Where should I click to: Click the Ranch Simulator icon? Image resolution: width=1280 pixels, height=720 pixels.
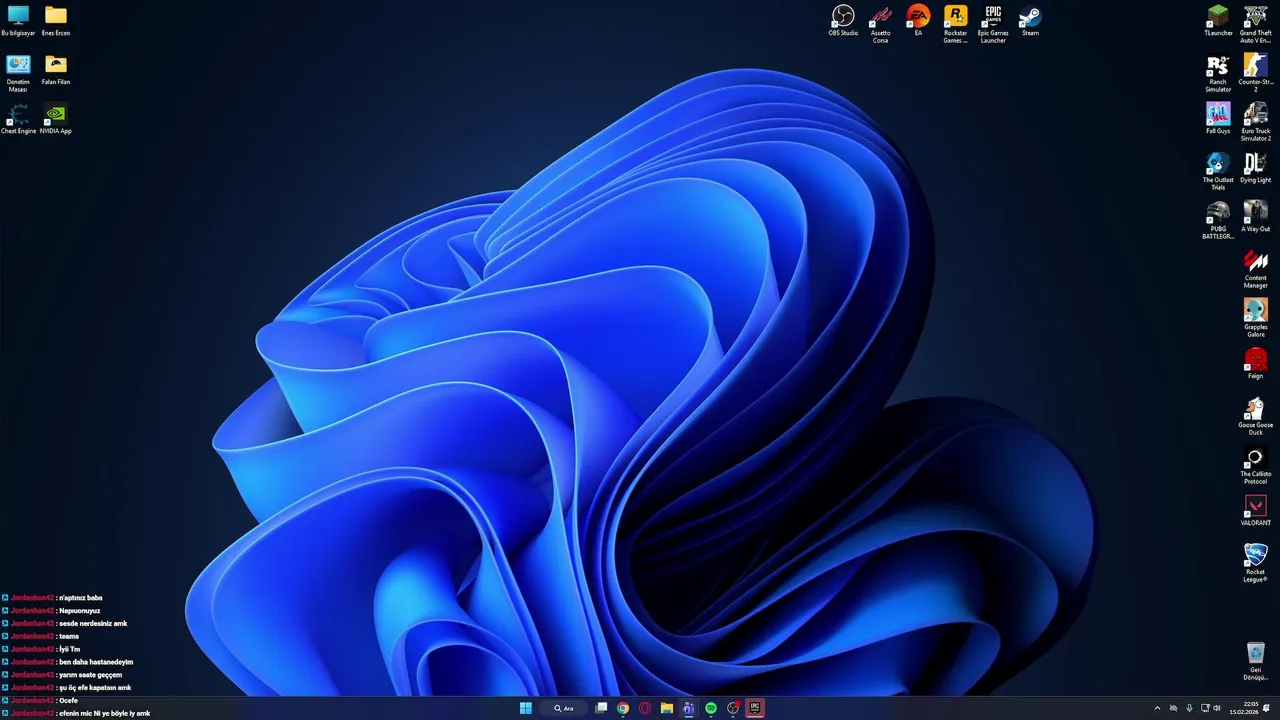pos(1218,73)
